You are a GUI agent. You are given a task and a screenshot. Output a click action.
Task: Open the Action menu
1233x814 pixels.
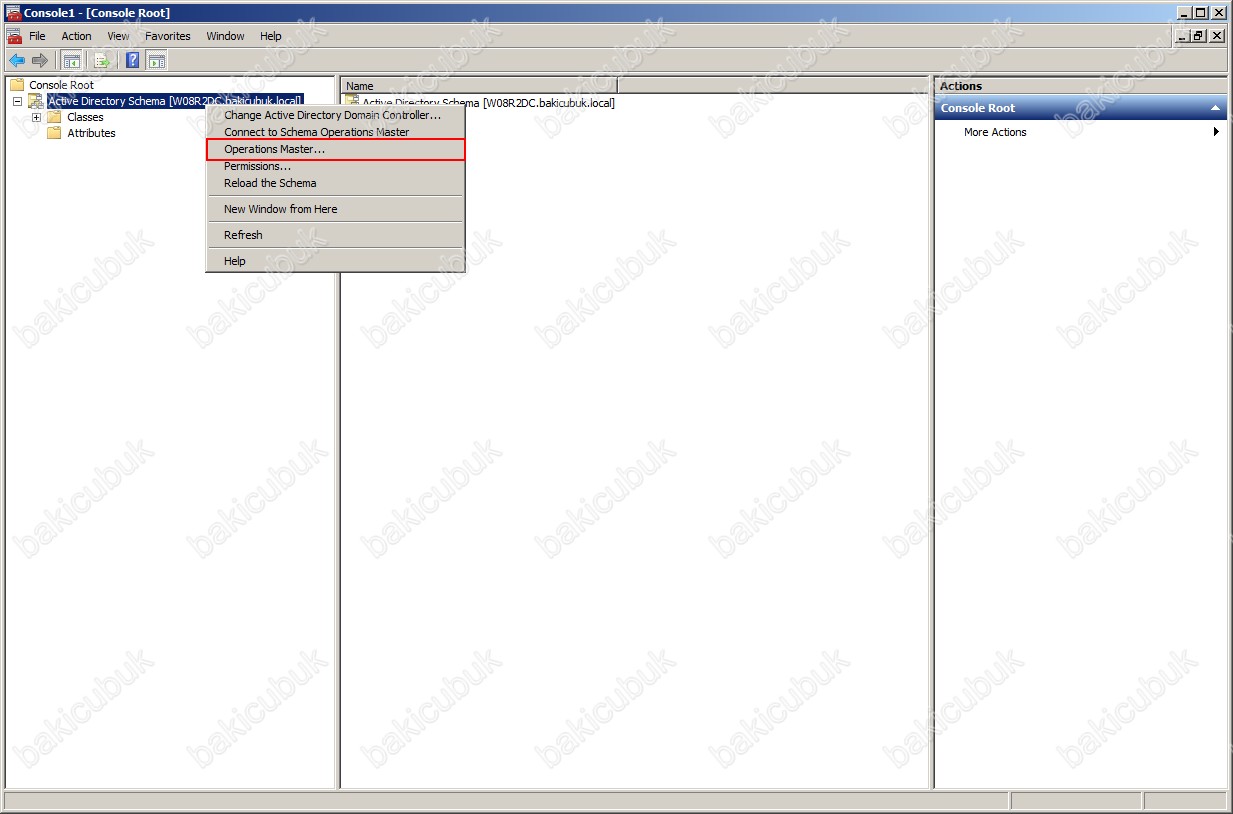point(76,36)
